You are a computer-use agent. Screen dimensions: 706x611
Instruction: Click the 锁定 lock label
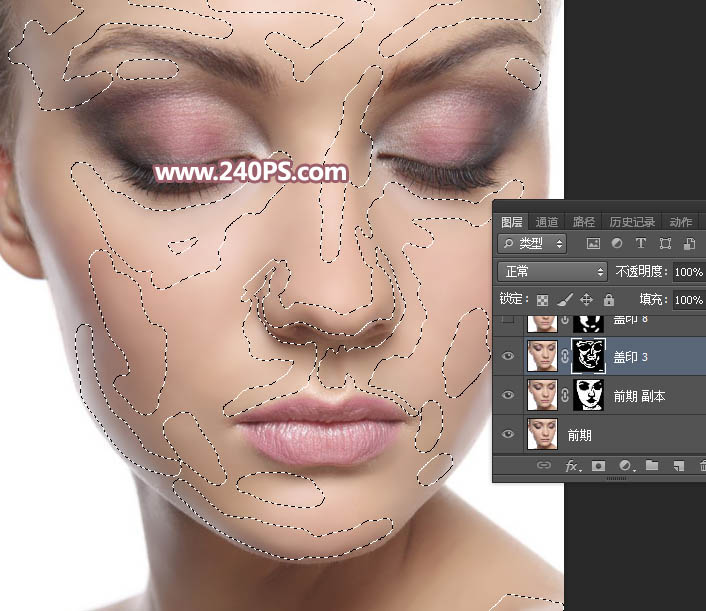[x=514, y=299]
